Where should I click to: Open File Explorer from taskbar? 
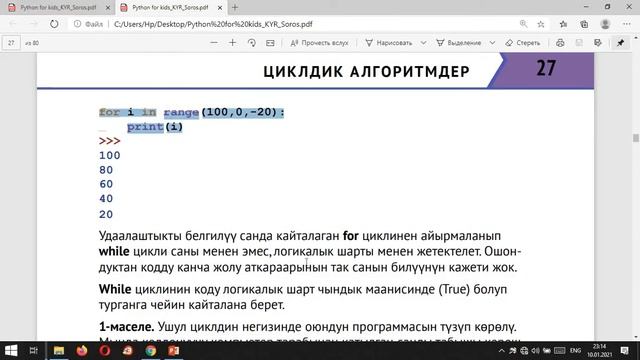59,351
